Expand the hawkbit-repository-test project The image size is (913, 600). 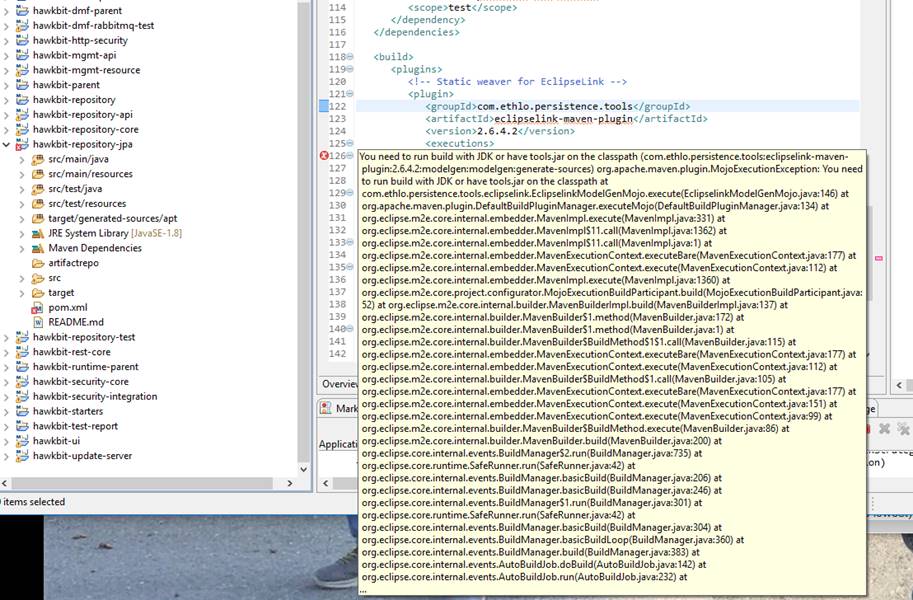pyautogui.click(x=6, y=337)
